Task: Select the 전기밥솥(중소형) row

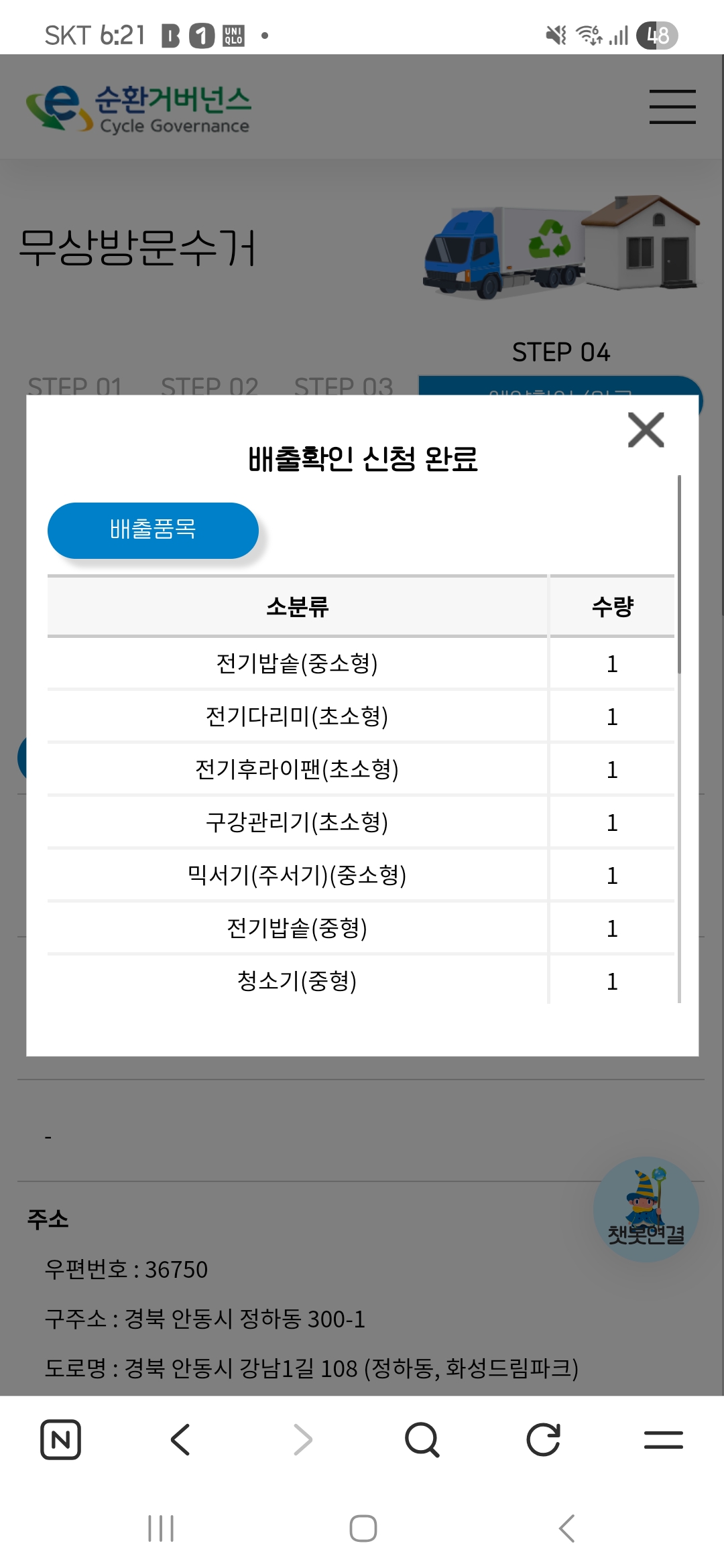Action: pyautogui.click(x=297, y=663)
